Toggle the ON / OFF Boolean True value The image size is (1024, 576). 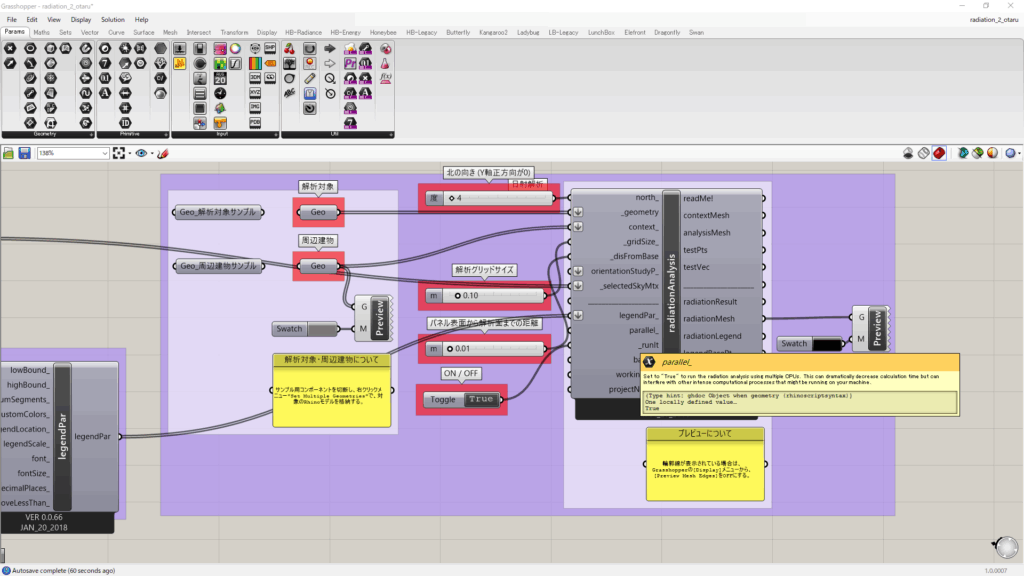481,399
